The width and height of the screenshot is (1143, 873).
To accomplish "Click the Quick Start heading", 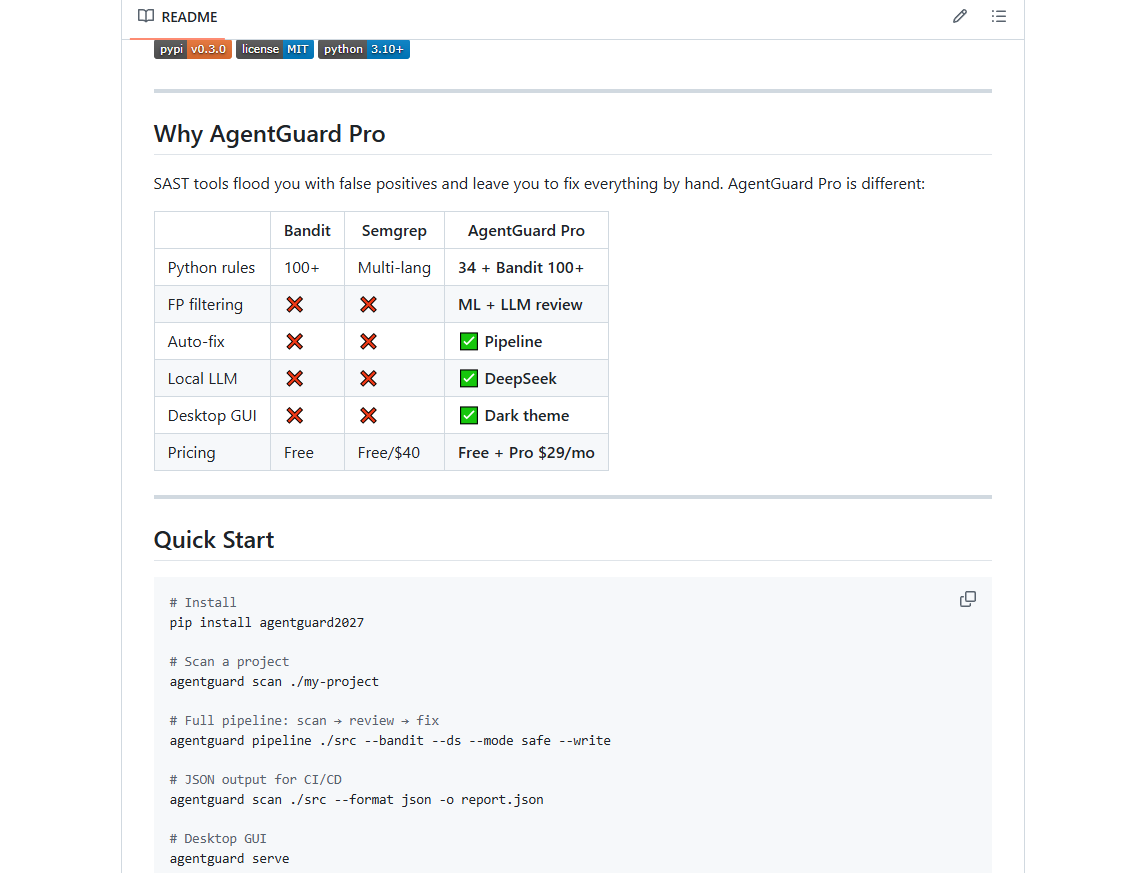I will click(214, 540).
